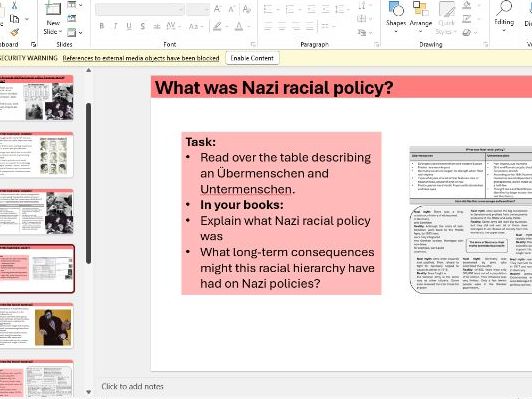Screen dimensions: 532x399
Task: Click the Bullets list icon
Action: (x=268, y=9)
